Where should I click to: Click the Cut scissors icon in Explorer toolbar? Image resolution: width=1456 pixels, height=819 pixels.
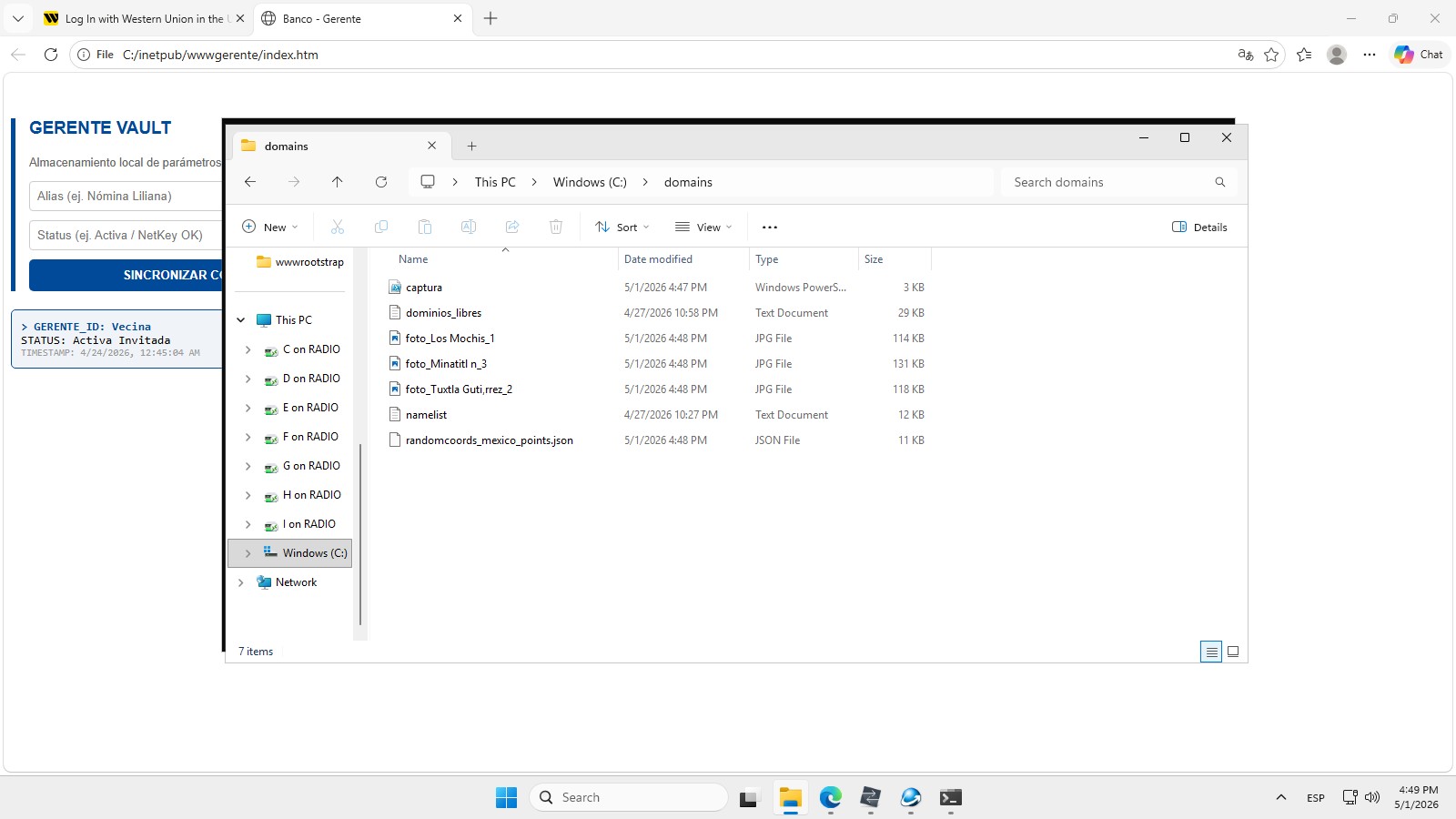pyautogui.click(x=338, y=227)
